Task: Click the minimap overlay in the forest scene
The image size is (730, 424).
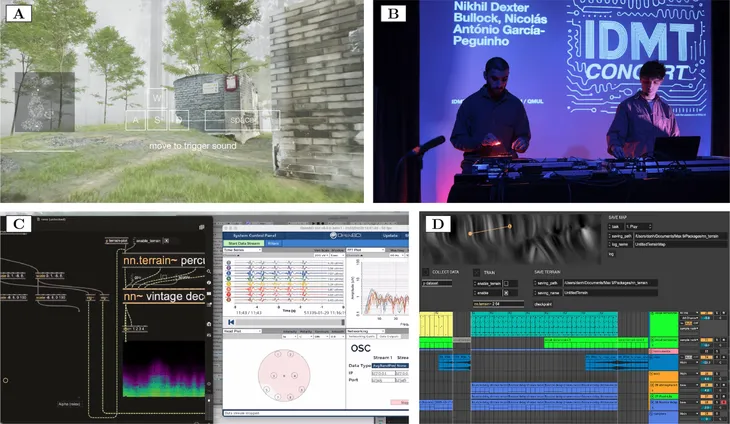Action: click(x=43, y=103)
